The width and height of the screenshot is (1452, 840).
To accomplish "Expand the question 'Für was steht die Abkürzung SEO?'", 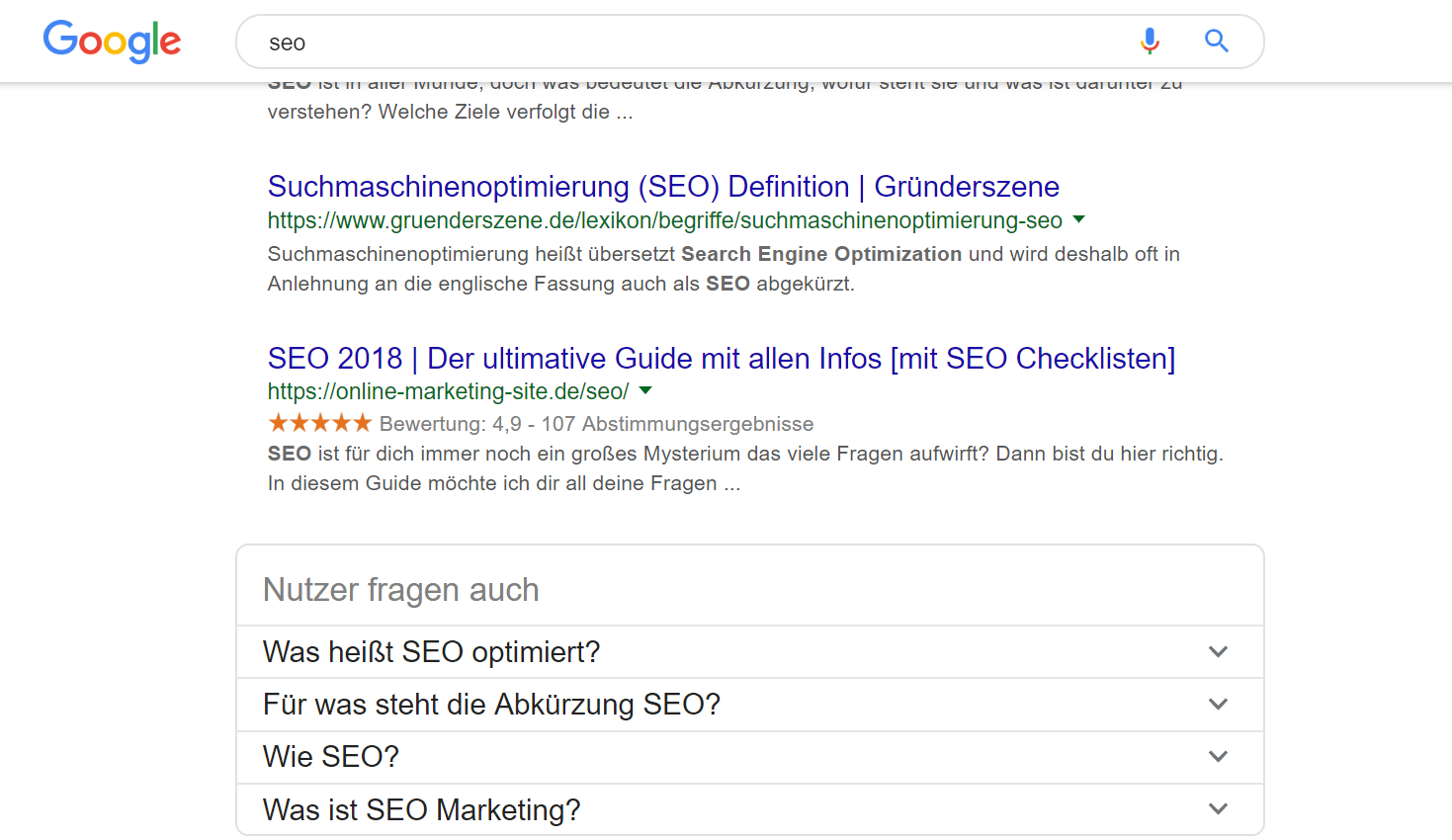I will tap(491, 704).
